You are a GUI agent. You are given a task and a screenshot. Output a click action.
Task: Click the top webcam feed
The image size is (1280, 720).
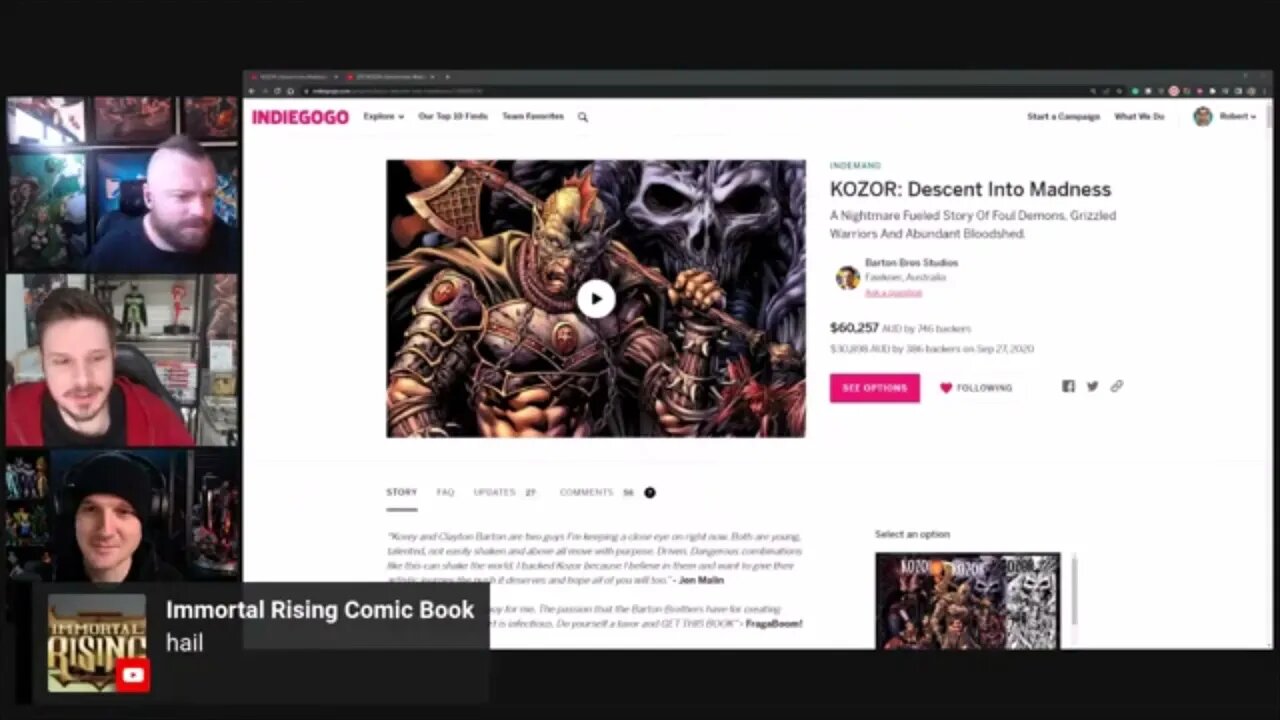(x=122, y=184)
